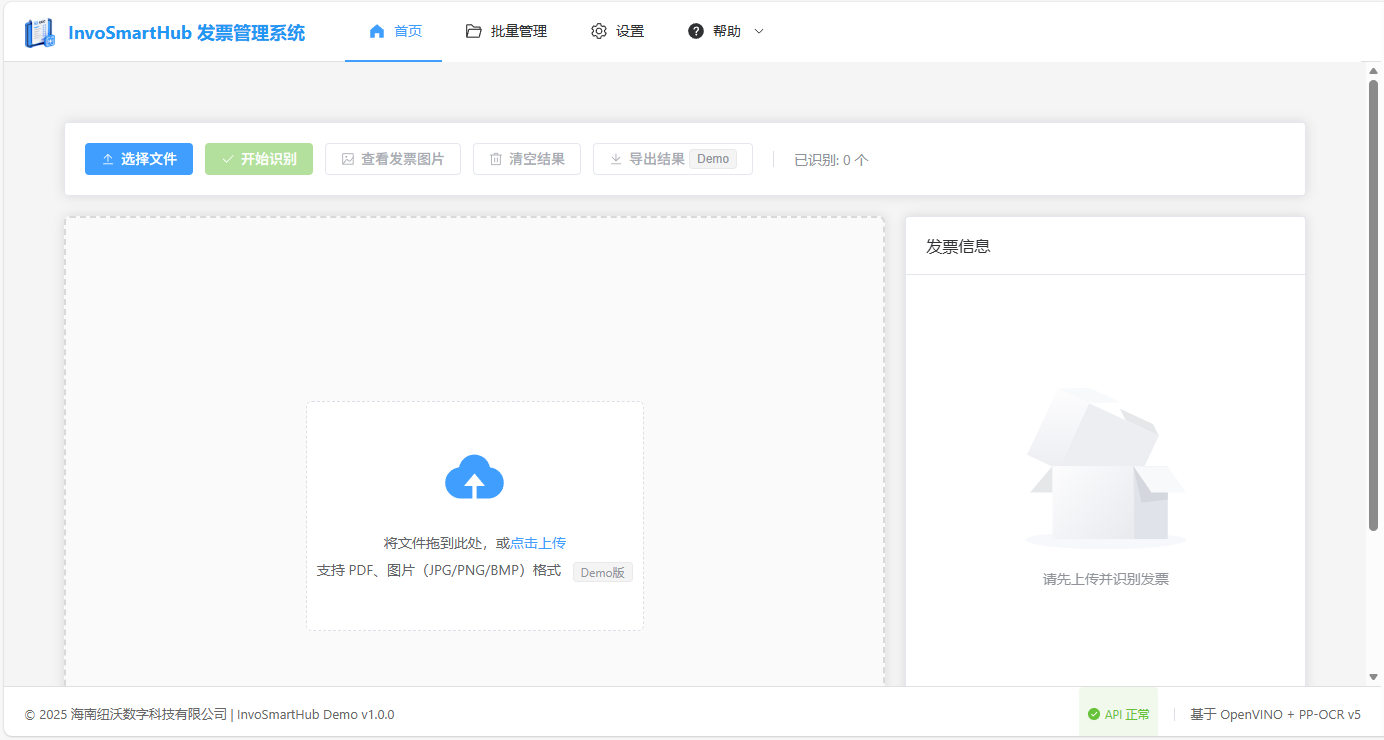Click the checkmark icon on 开始识别
This screenshot has width=1384, height=740.
click(x=228, y=158)
